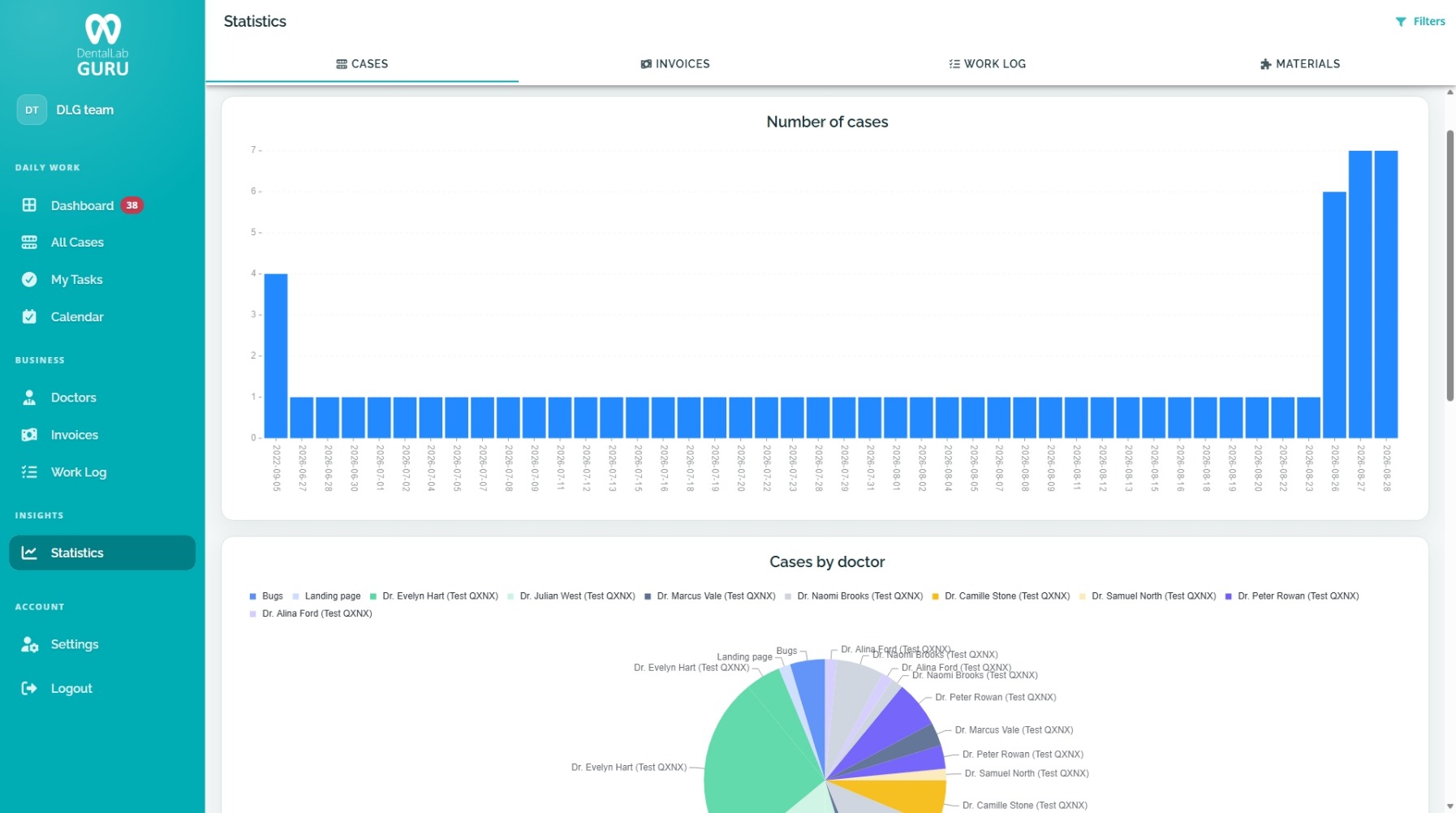Click the Work Log tab checklist icon
The height and width of the screenshot is (813, 1456).
(954, 64)
